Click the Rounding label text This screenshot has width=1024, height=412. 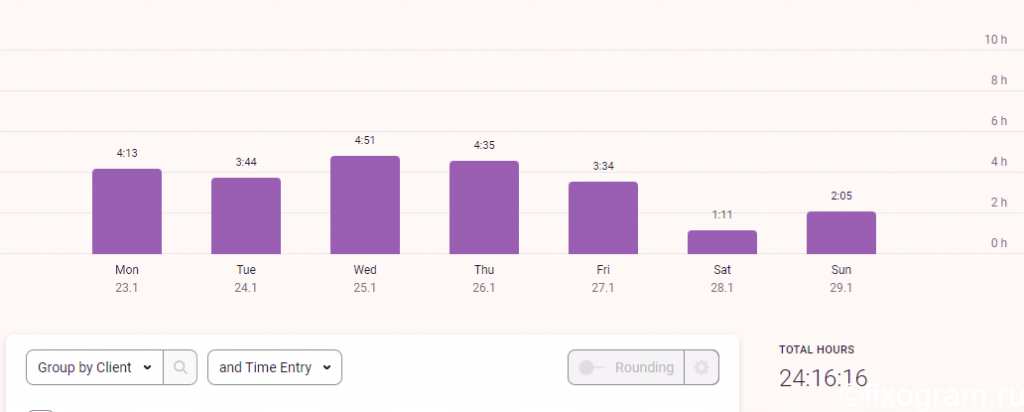click(x=644, y=368)
